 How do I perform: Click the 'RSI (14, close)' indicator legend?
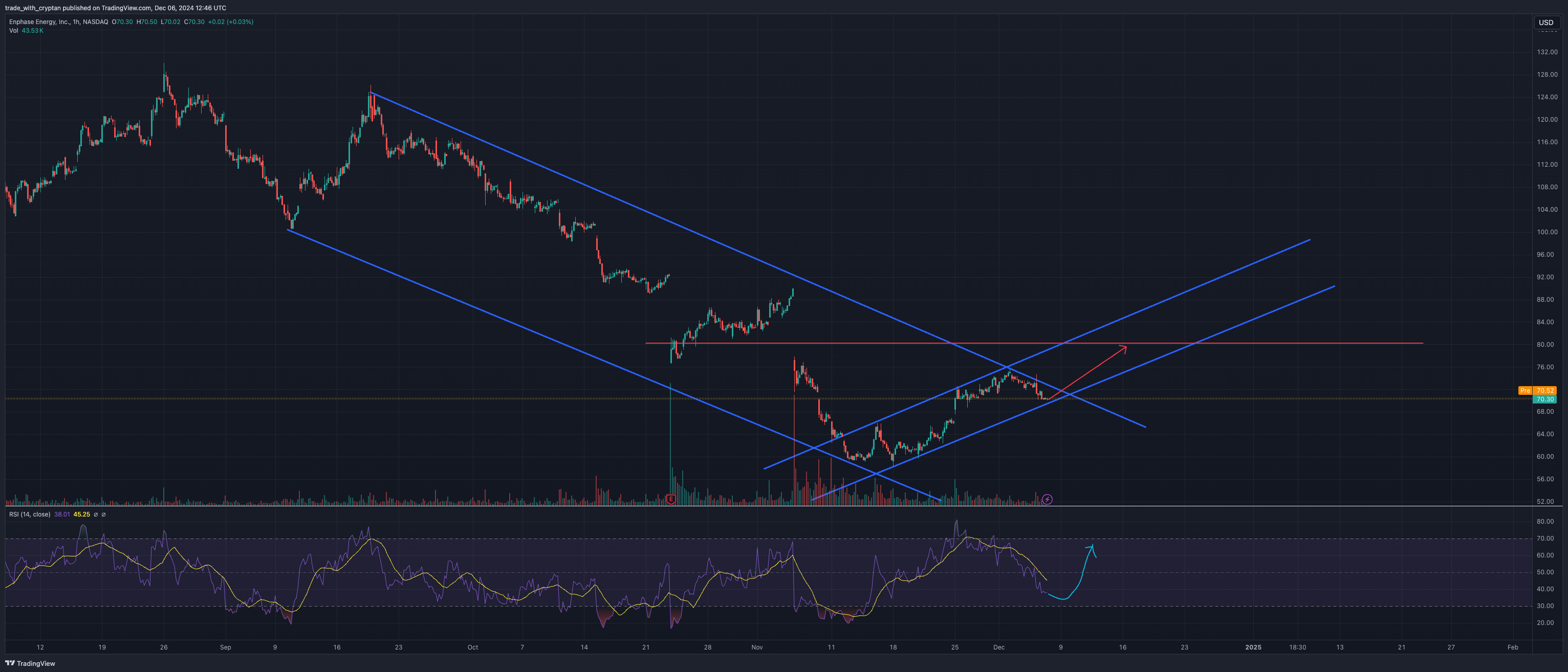[x=30, y=514]
